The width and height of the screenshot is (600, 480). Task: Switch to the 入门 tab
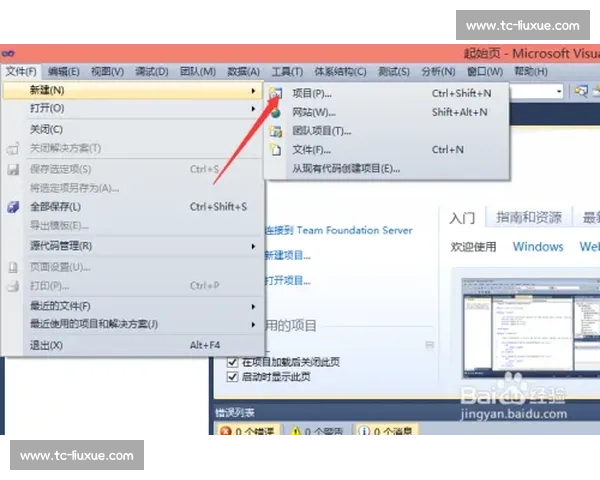462,218
